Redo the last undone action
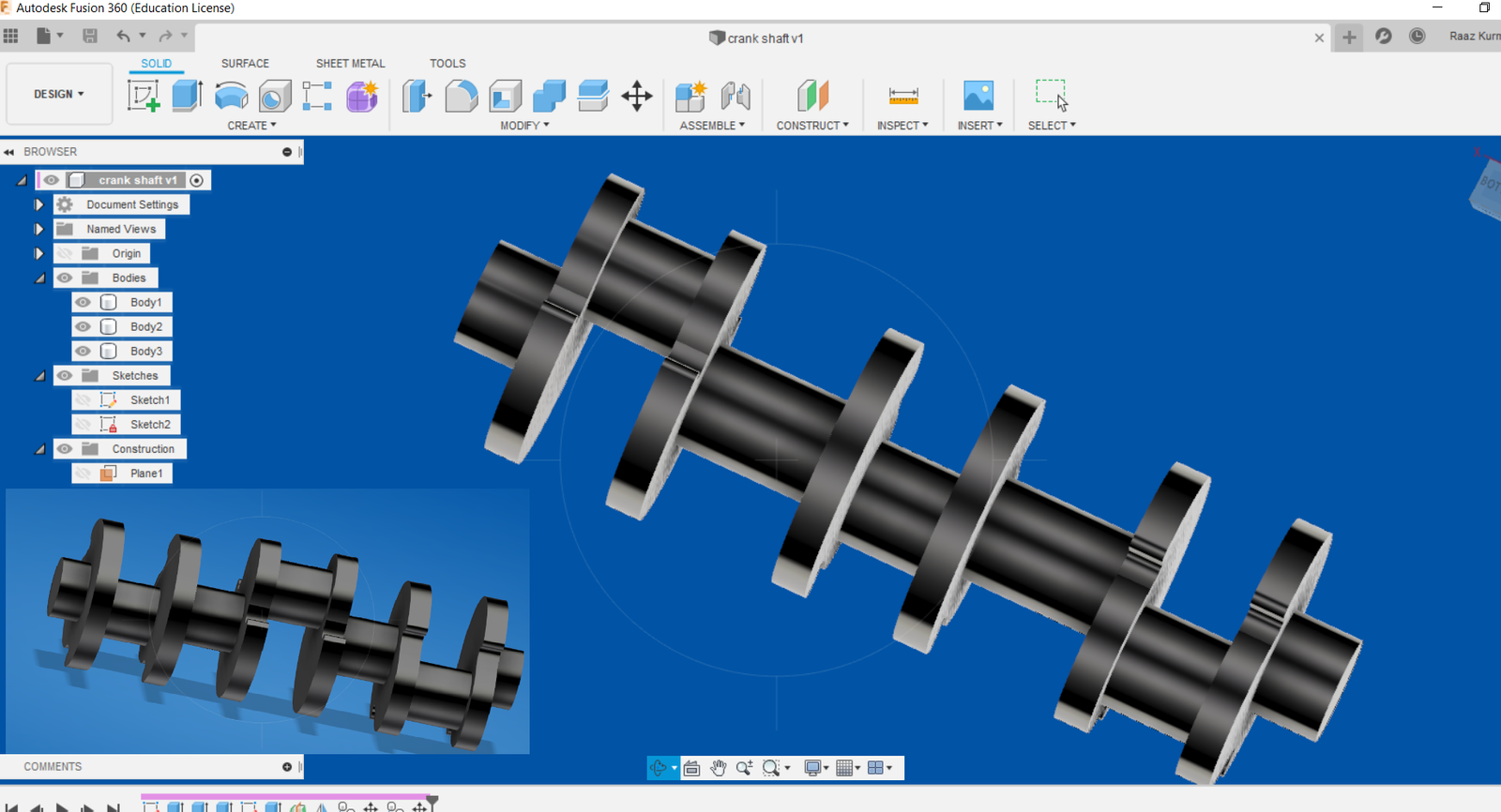Viewport: 1501px width, 812px height. point(165,36)
